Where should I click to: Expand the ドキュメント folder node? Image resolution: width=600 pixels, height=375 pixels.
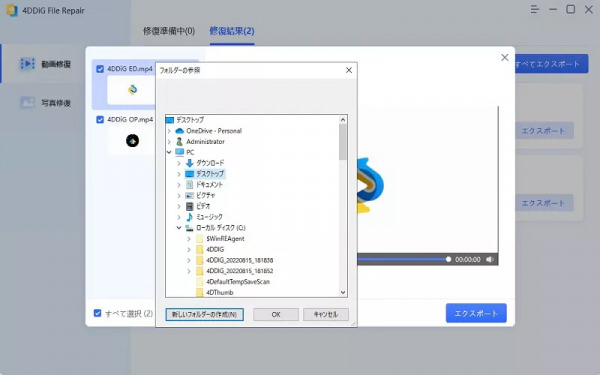tap(179, 184)
